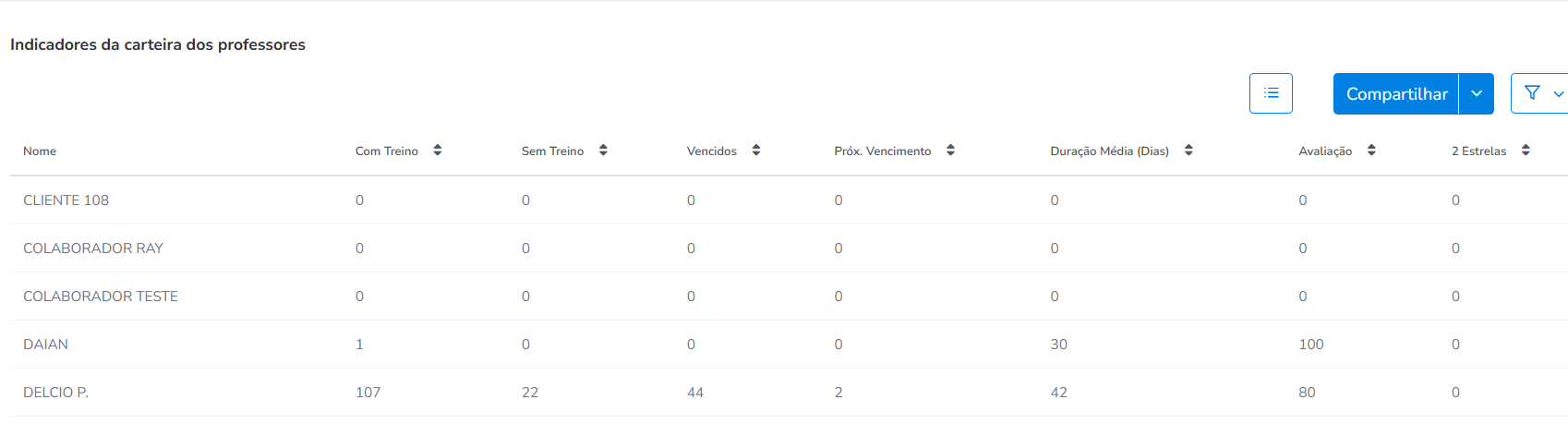Sort by Próx. Vencimento arrows icon
Viewport: 1568px width, 424px height.
pos(950,151)
